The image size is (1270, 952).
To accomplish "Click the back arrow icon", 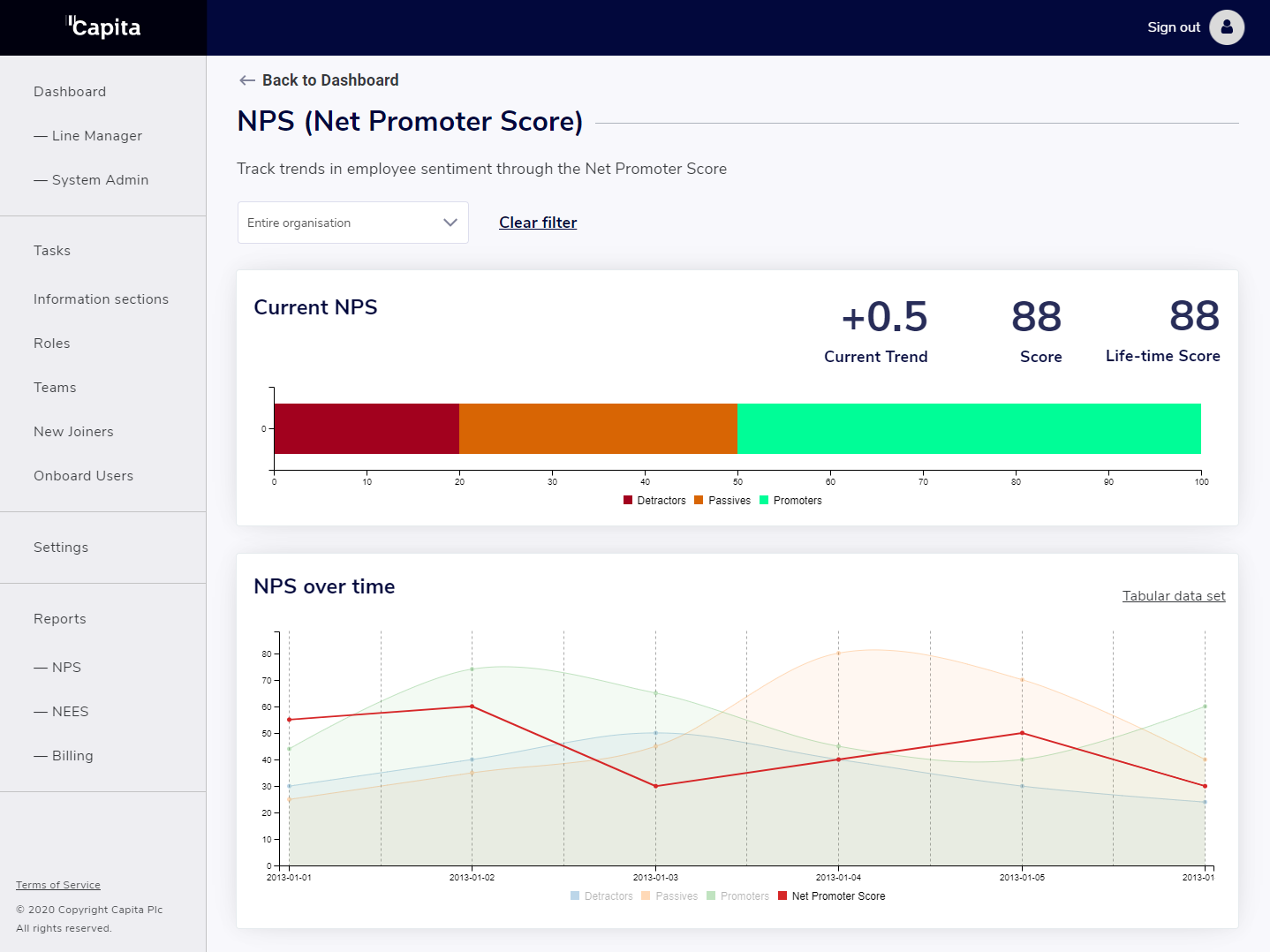I will pos(247,80).
